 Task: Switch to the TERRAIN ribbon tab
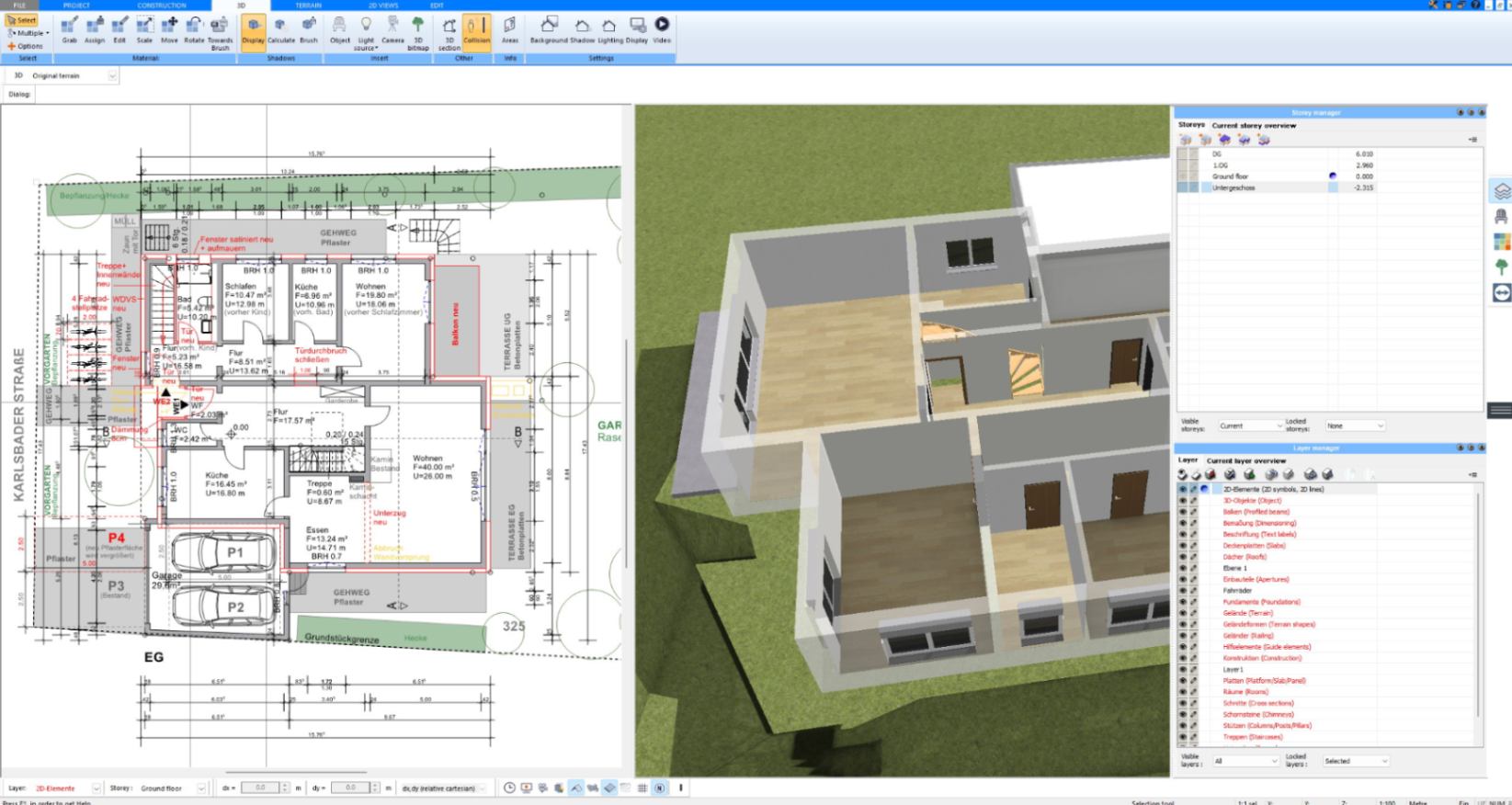(x=309, y=6)
